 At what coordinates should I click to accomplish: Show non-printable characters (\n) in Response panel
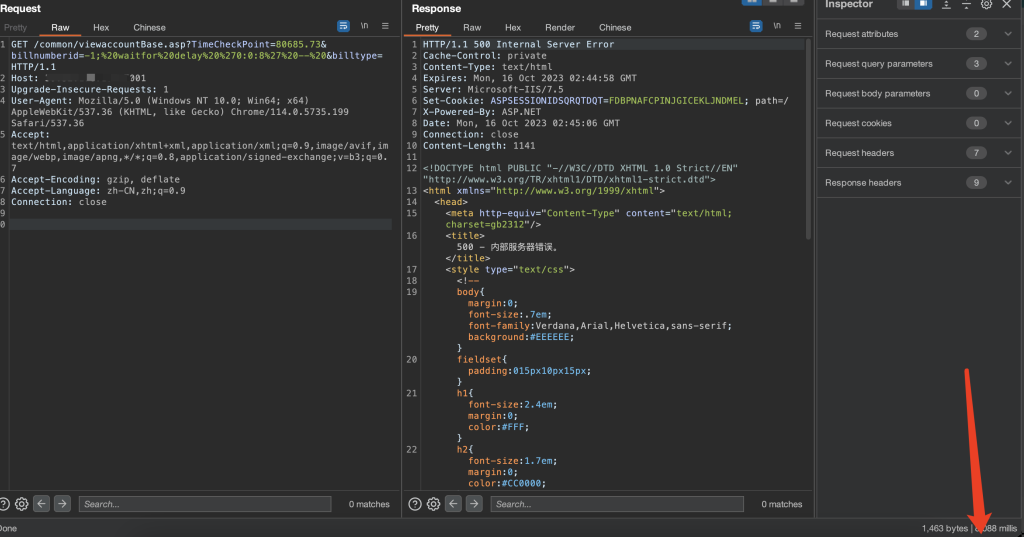coord(777,26)
